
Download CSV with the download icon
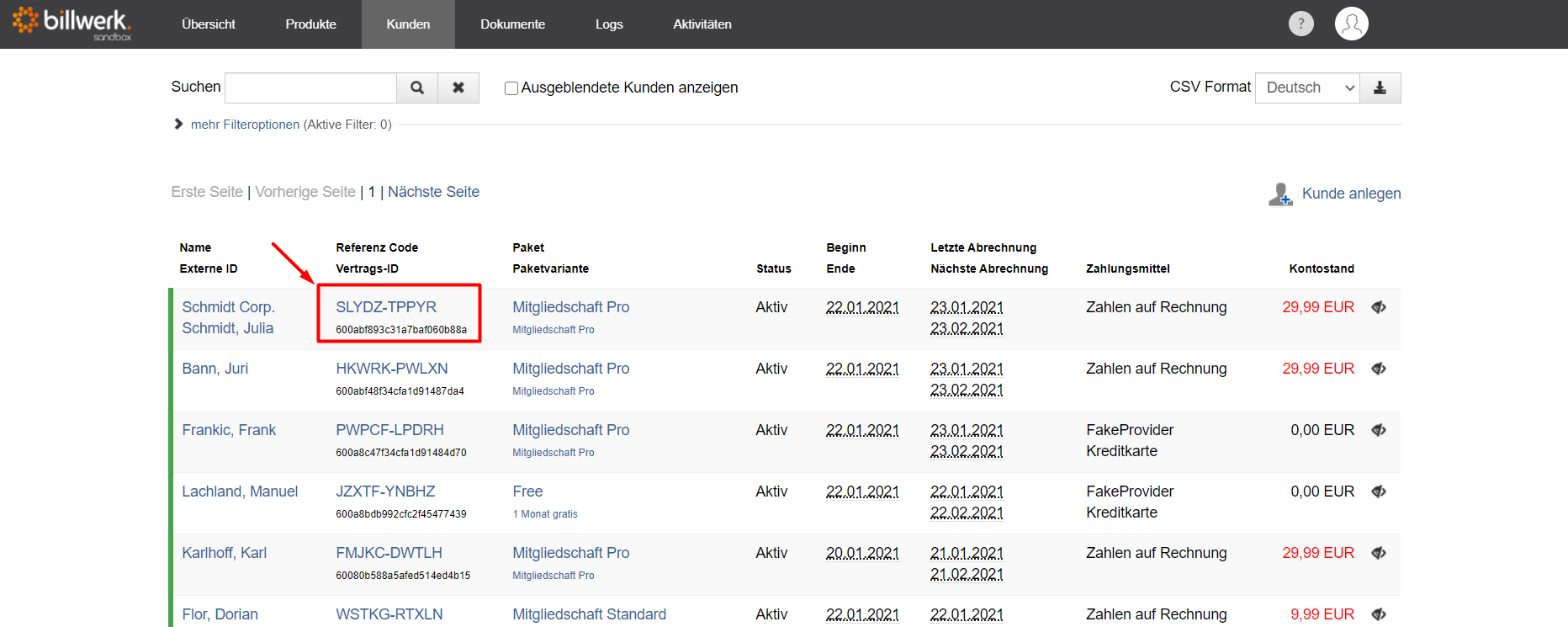coord(1380,88)
